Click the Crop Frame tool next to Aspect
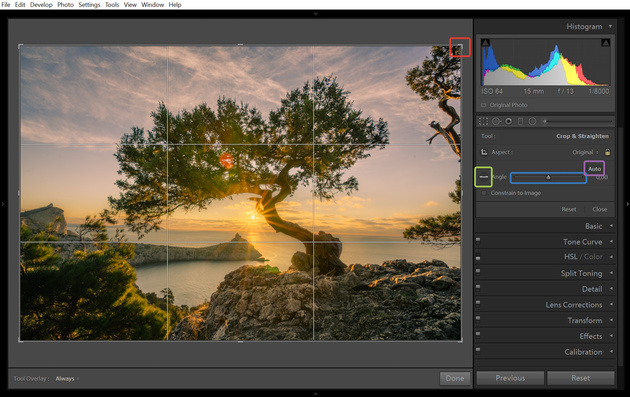 [x=484, y=152]
